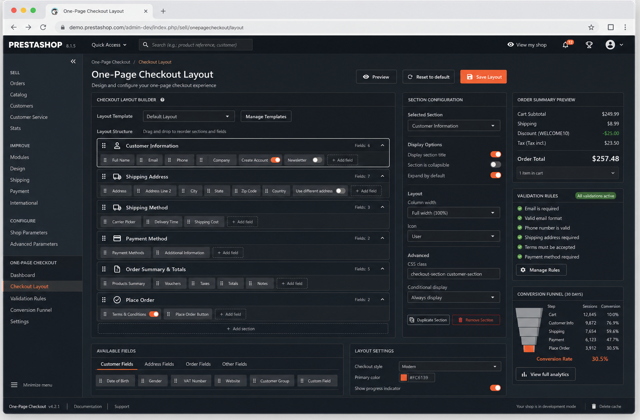Switch to the Order Fields tab
Screen dimensions: 640x420
click(x=198, y=364)
